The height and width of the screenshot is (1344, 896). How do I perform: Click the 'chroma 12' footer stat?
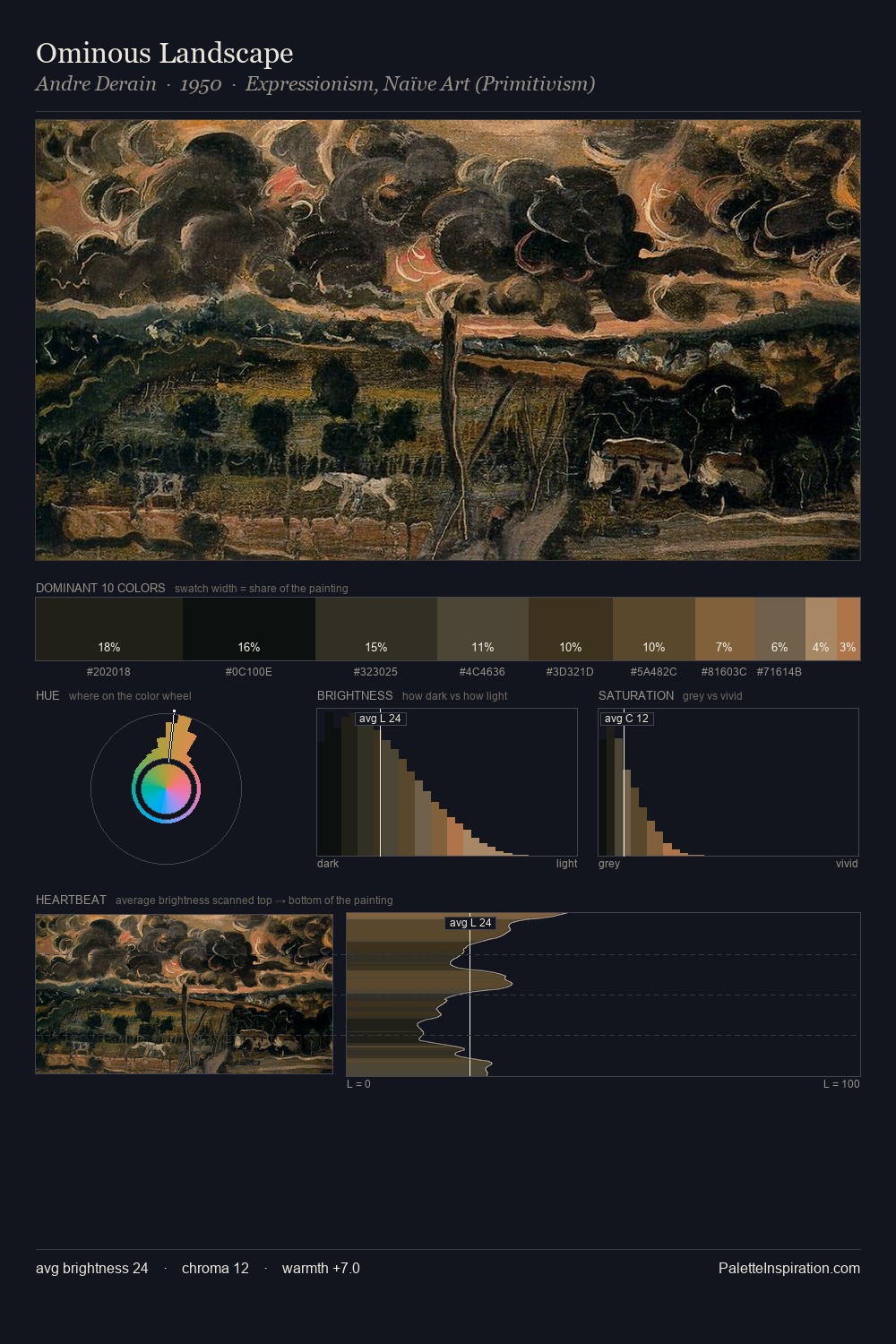[x=215, y=1268]
